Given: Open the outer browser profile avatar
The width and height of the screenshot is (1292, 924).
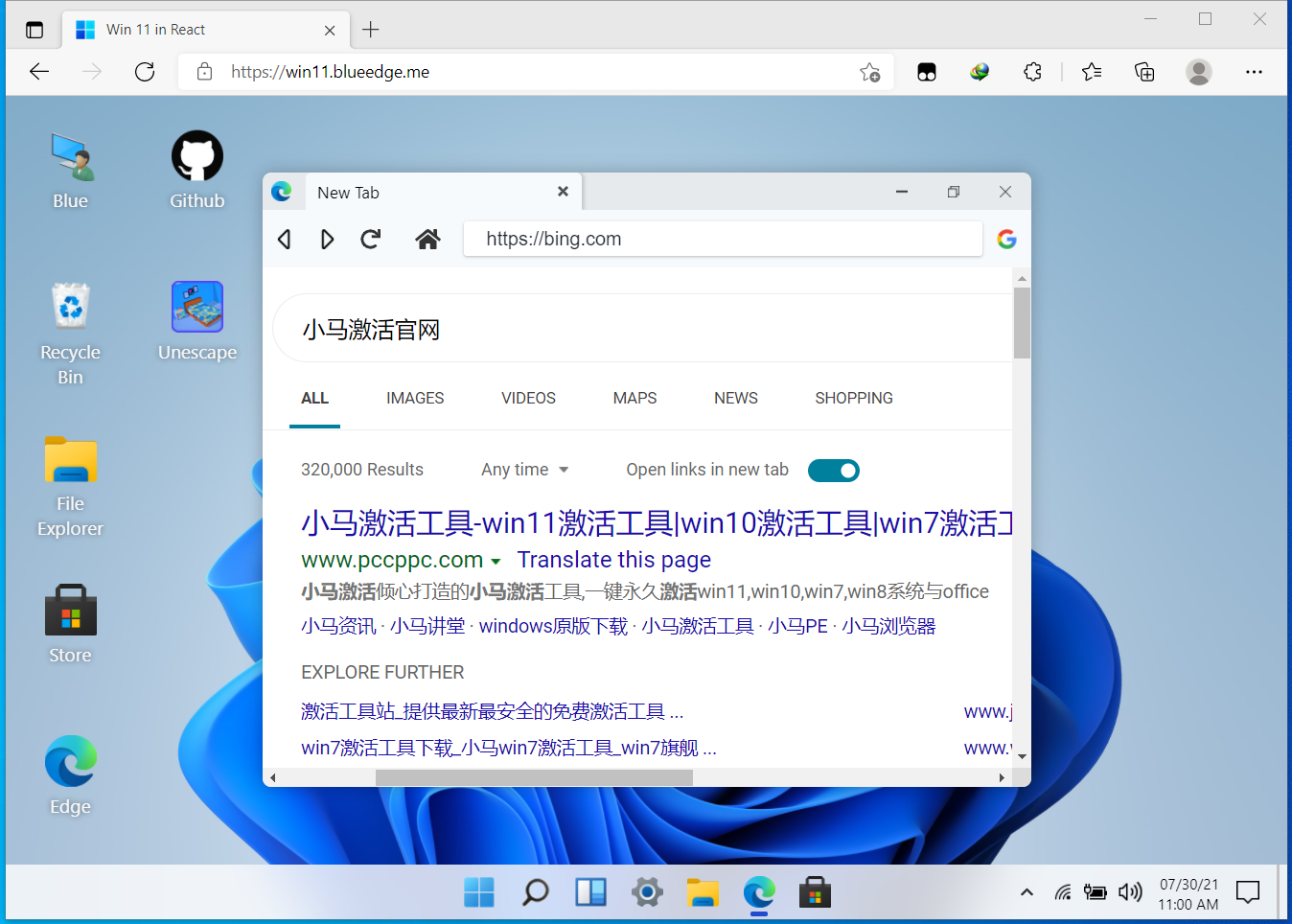Looking at the screenshot, I should (1199, 72).
